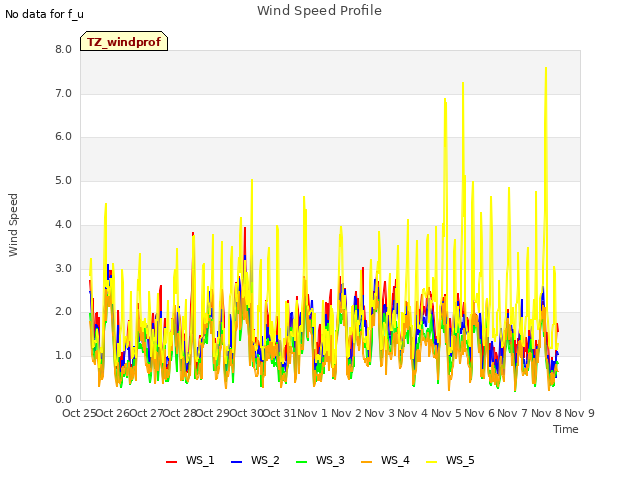Click the 'No data for f_u' message
This screenshot has width=640, height=480.
point(44,14)
